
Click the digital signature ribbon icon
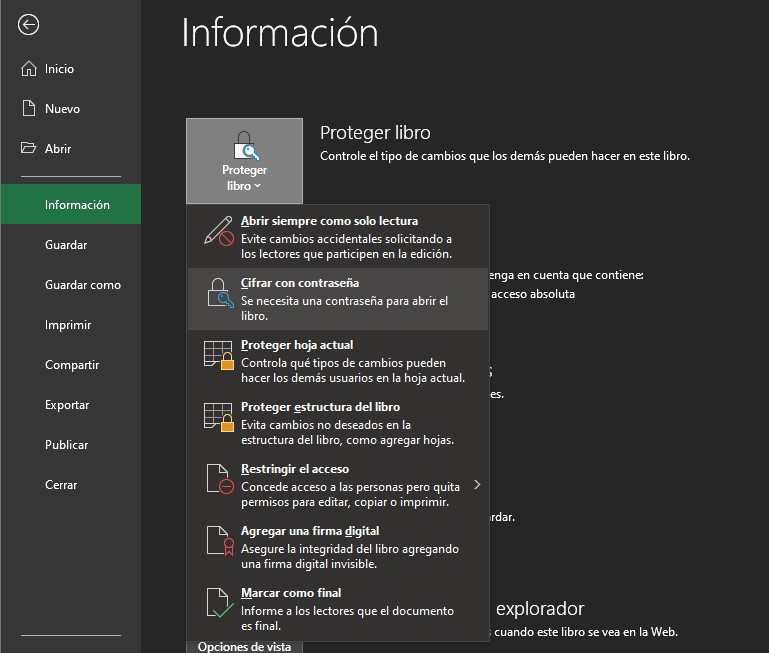pyautogui.click(x=218, y=541)
